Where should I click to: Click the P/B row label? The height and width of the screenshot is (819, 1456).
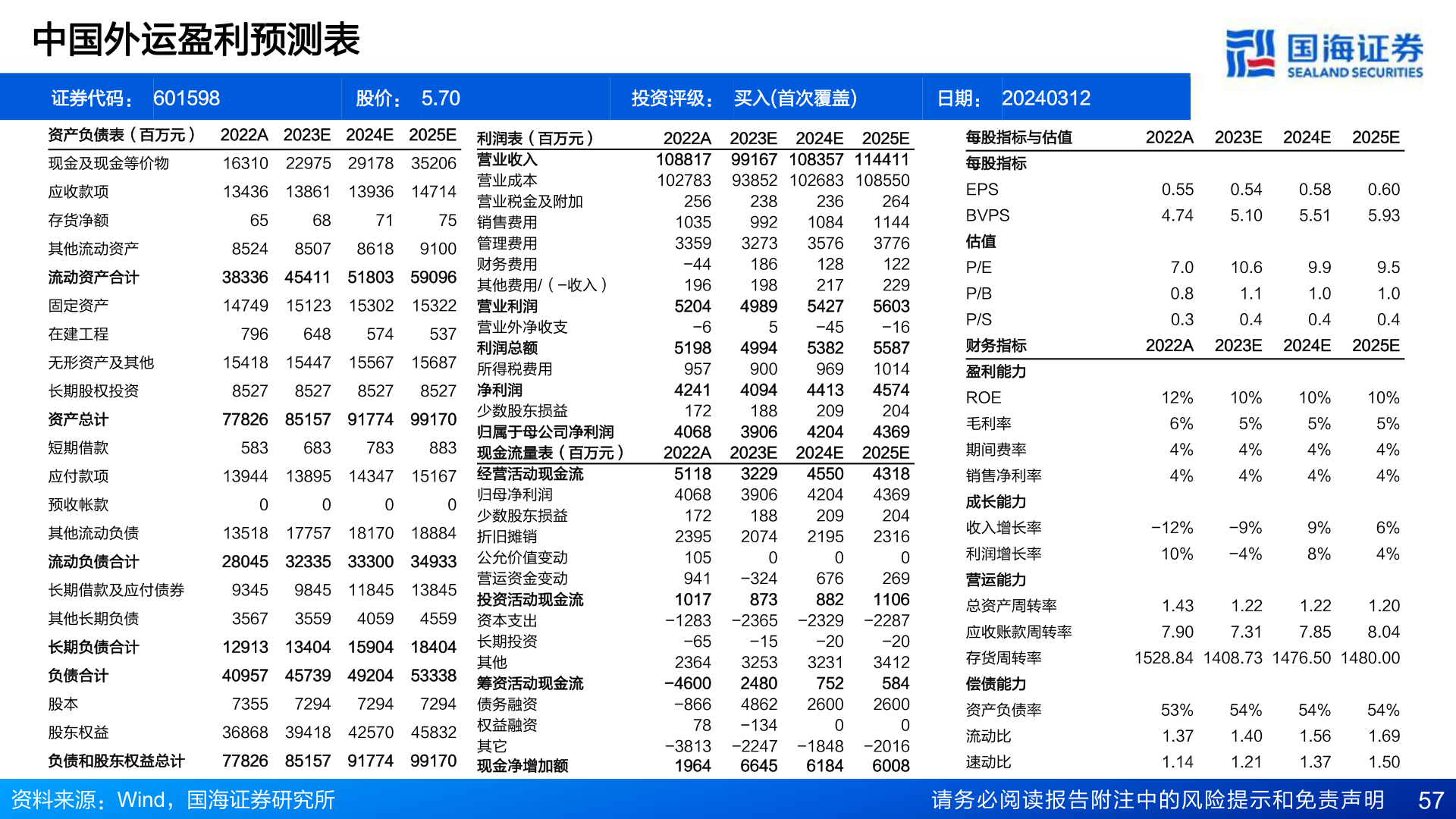(x=978, y=293)
